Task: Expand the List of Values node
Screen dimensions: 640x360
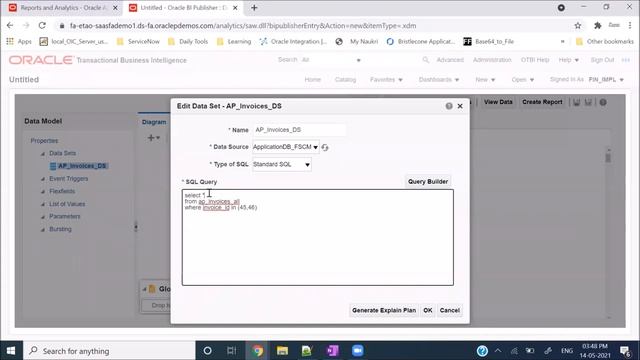Action: 43,204
